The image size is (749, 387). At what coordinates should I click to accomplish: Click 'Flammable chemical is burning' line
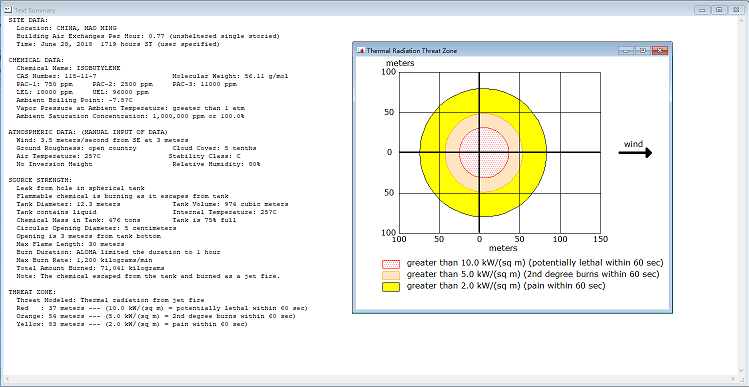(x=122, y=196)
